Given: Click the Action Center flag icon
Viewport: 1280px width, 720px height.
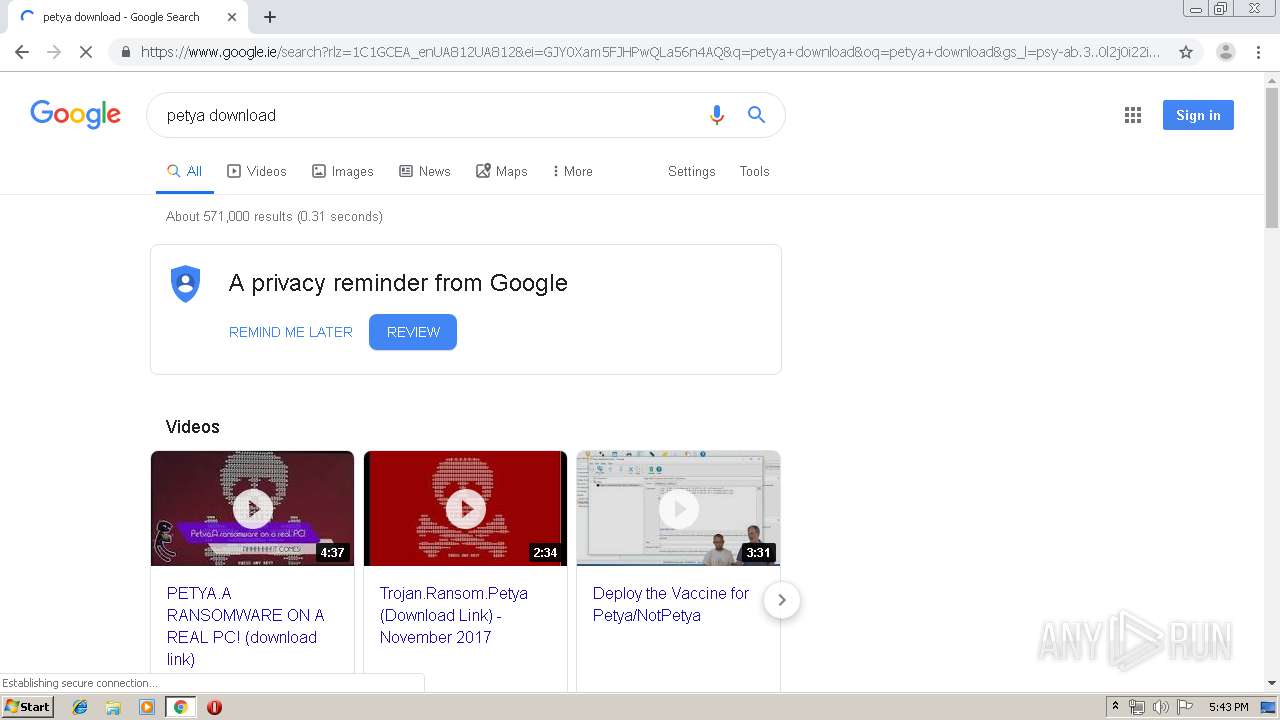Looking at the screenshot, I should pyautogui.click(x=1184, y=707).
